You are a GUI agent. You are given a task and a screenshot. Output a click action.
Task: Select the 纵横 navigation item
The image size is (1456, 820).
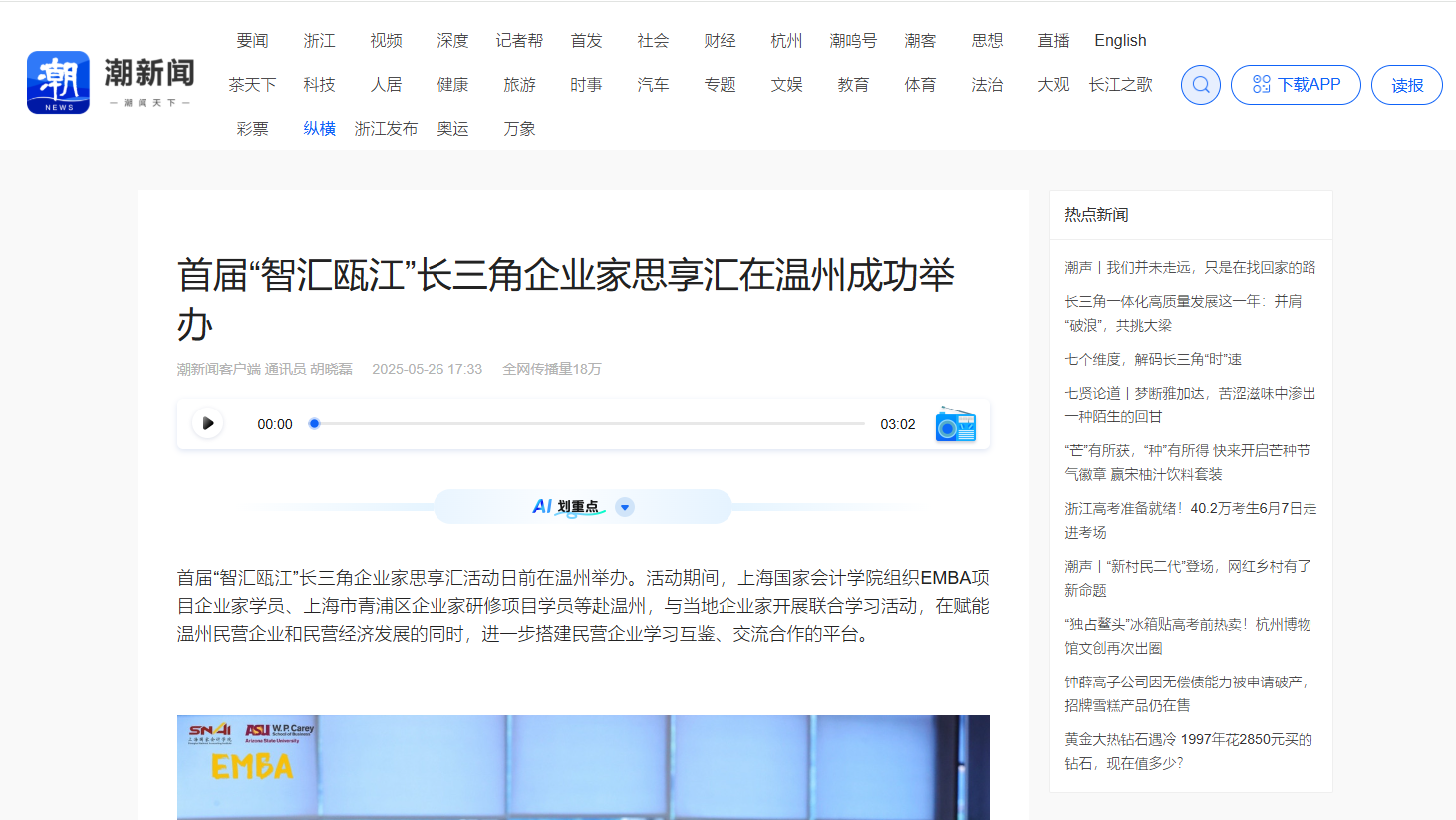point(319,129)
